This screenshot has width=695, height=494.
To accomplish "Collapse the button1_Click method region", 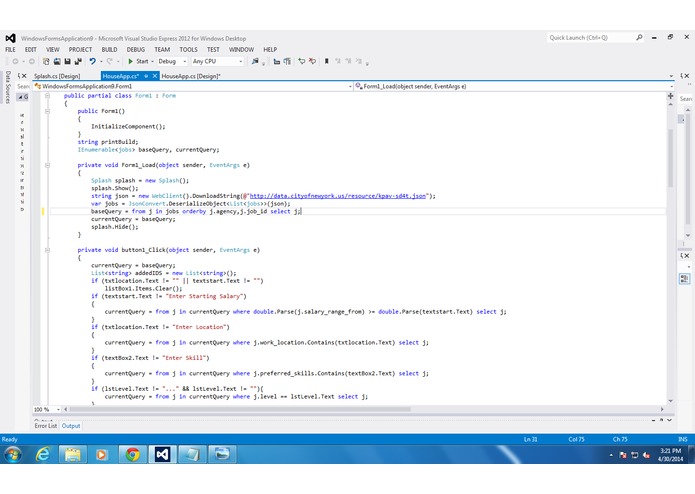I will (x=47, y=250).
